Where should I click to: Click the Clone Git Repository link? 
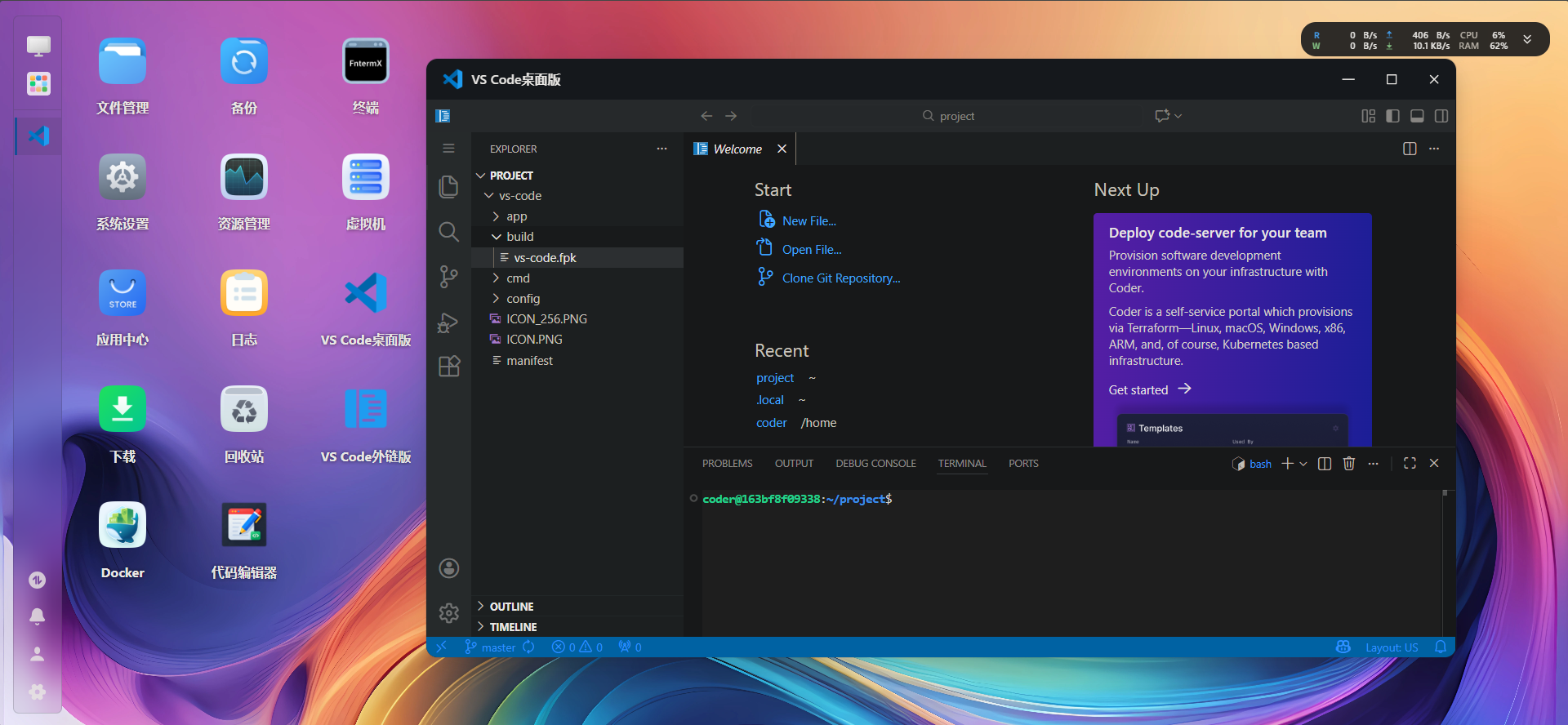(840, 278)
